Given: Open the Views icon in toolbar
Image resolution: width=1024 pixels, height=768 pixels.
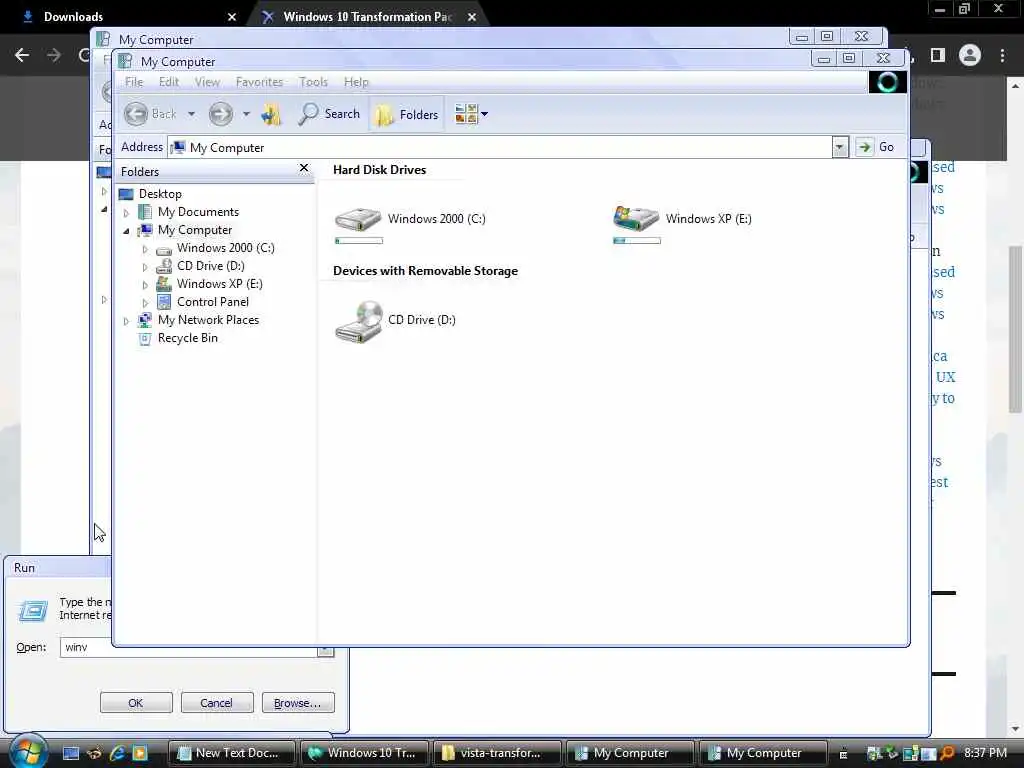Looking at the screenshot, I should click(466, 114).
